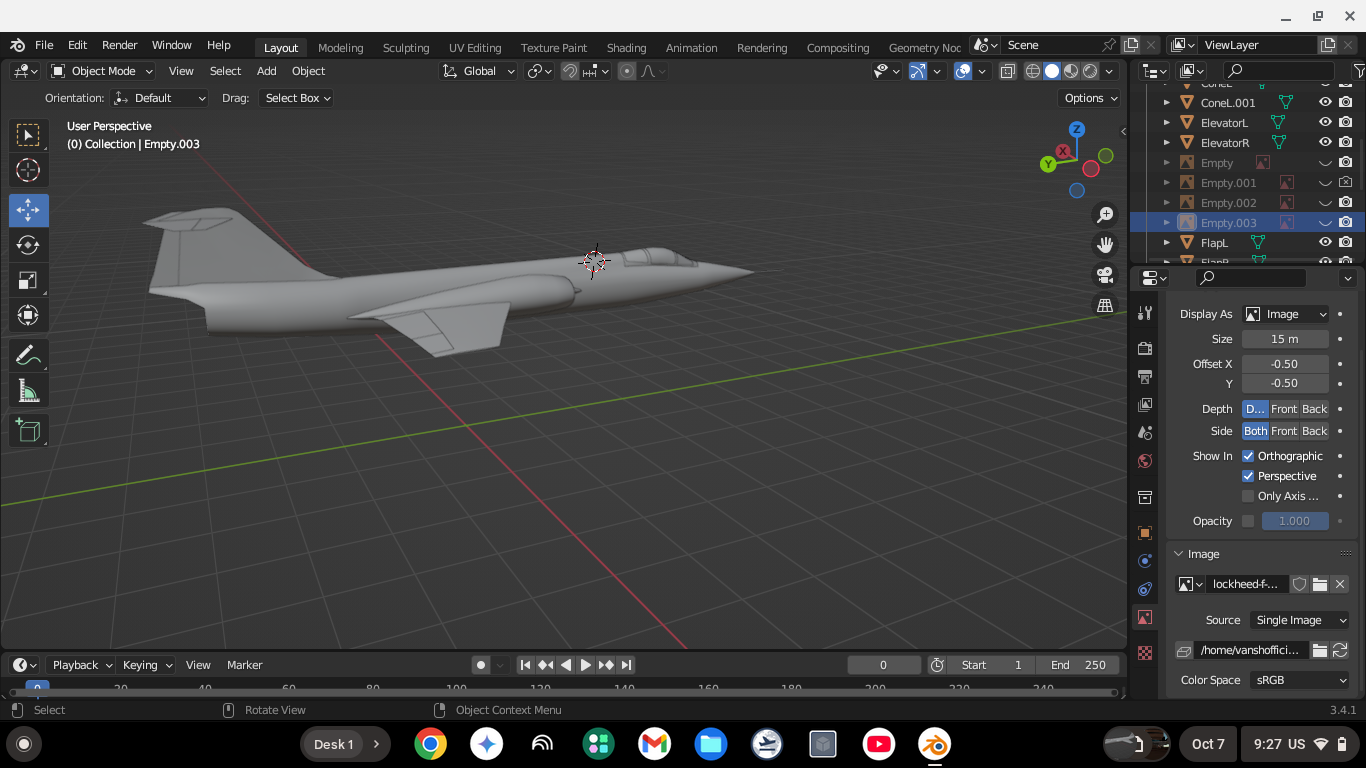This screenshot has width=1366, height=768.
Task: Switch to the Sculpting workspace tab
Action: tap(406, 47)
